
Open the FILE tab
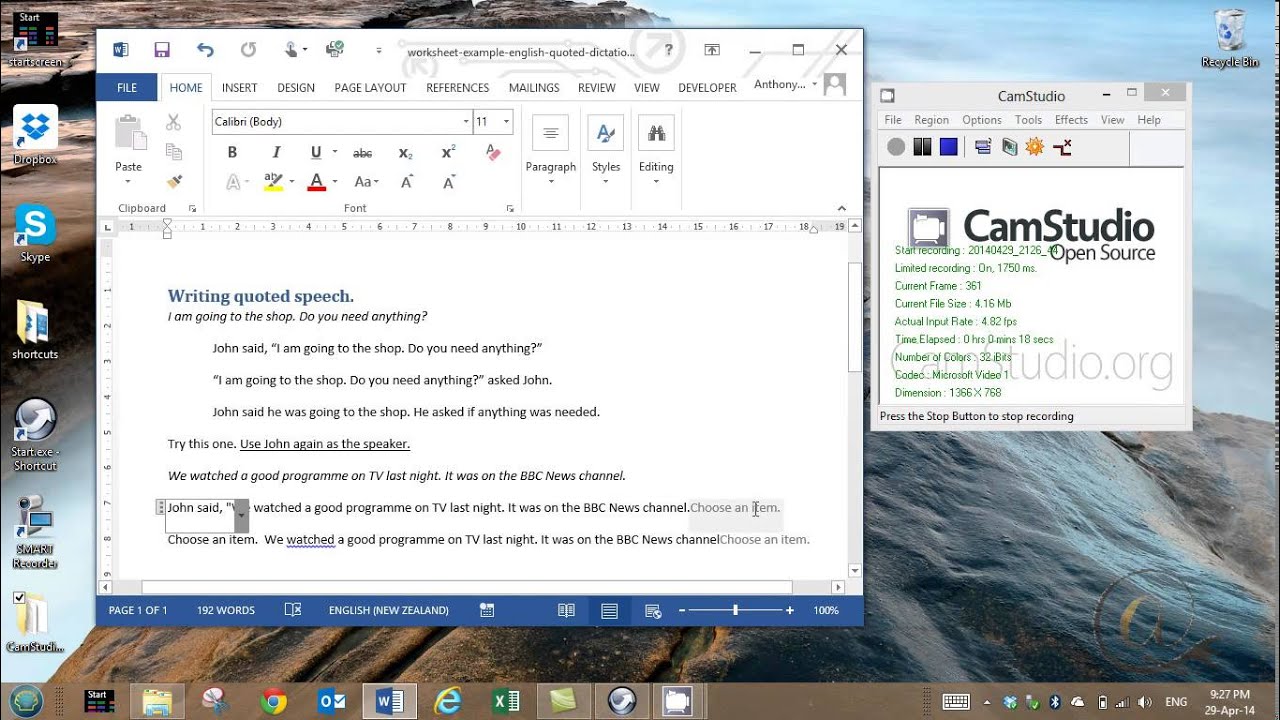pos(127,88)
